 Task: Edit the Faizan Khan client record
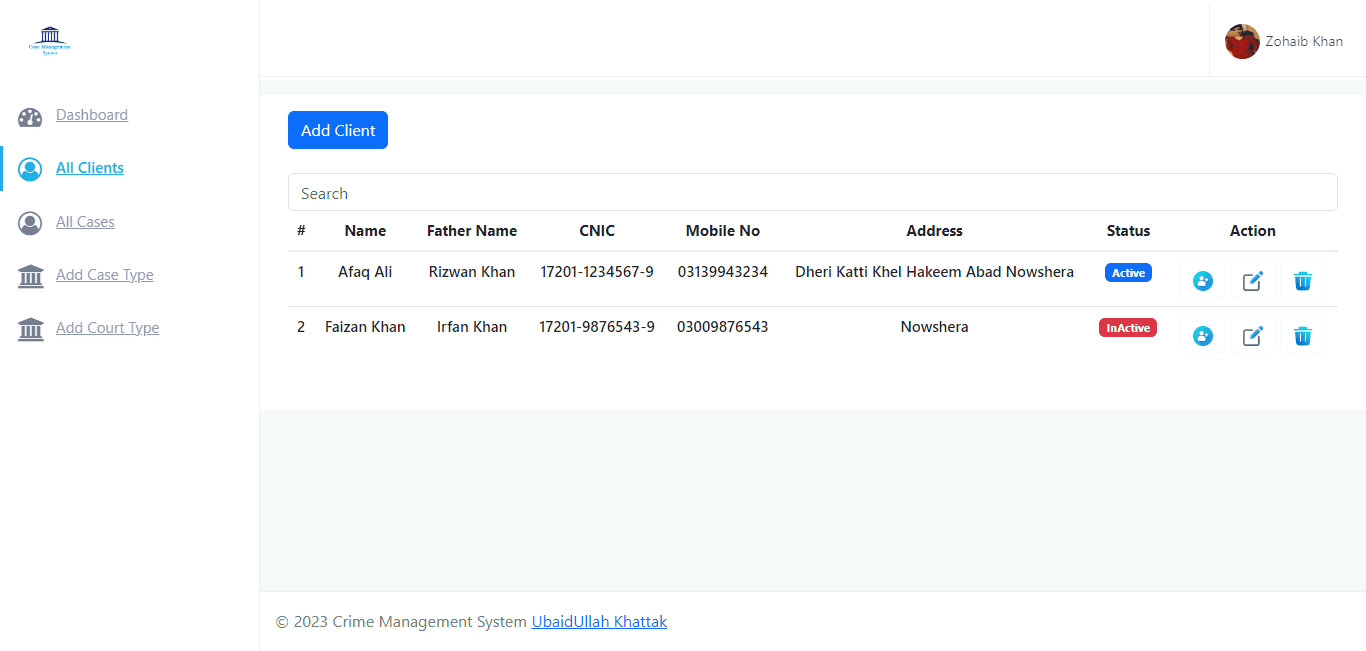tap(1252, 335)
